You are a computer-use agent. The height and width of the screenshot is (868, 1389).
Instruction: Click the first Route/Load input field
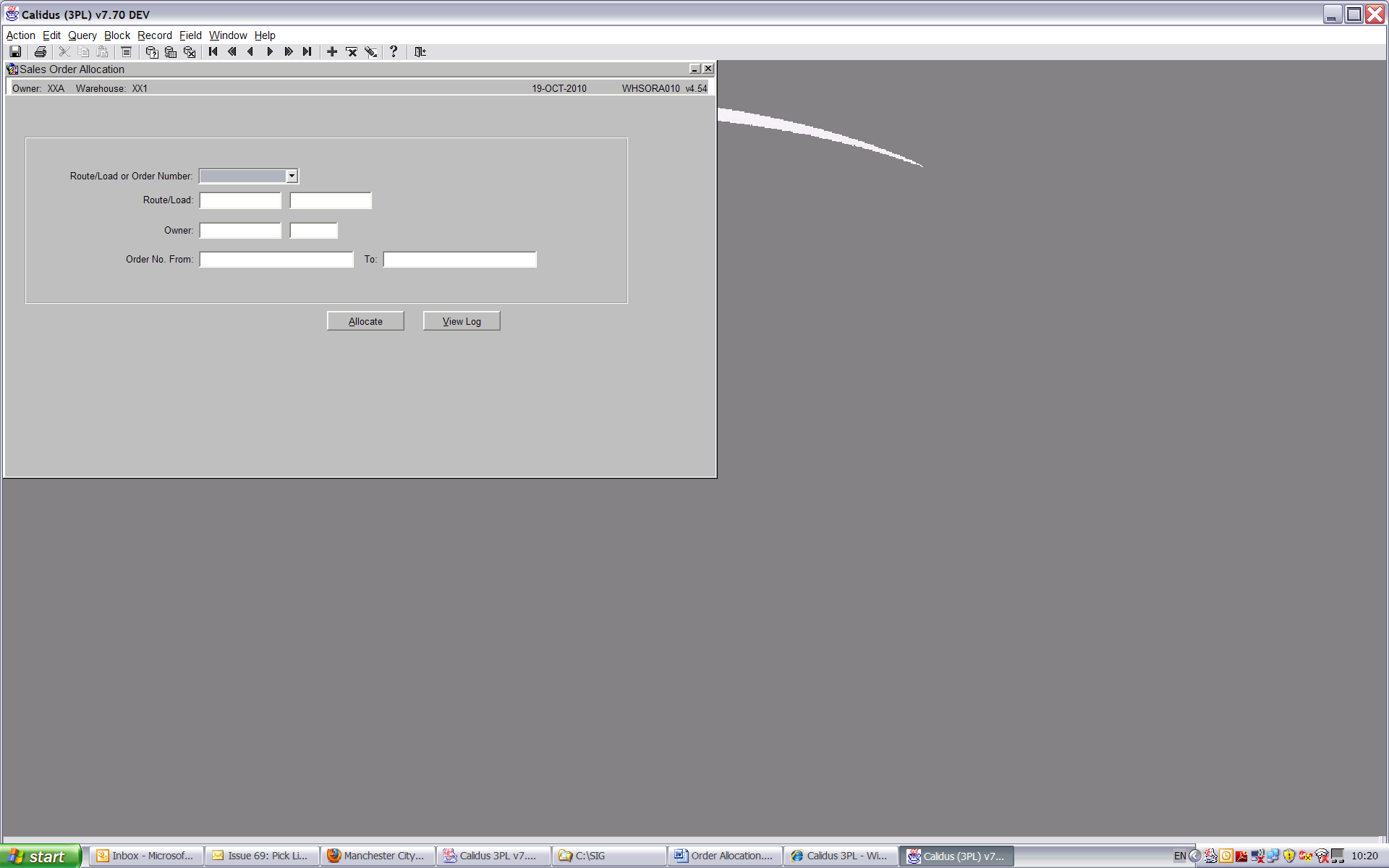point(240,200)
